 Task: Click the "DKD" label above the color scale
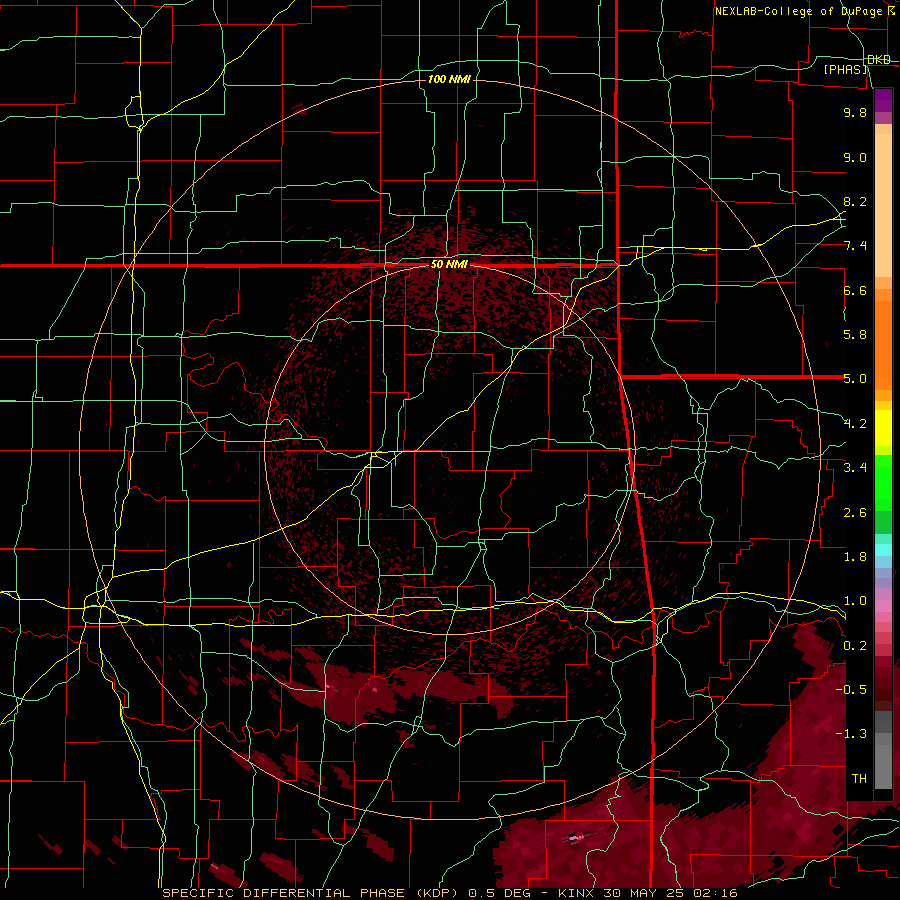click(x=879, y=60)
